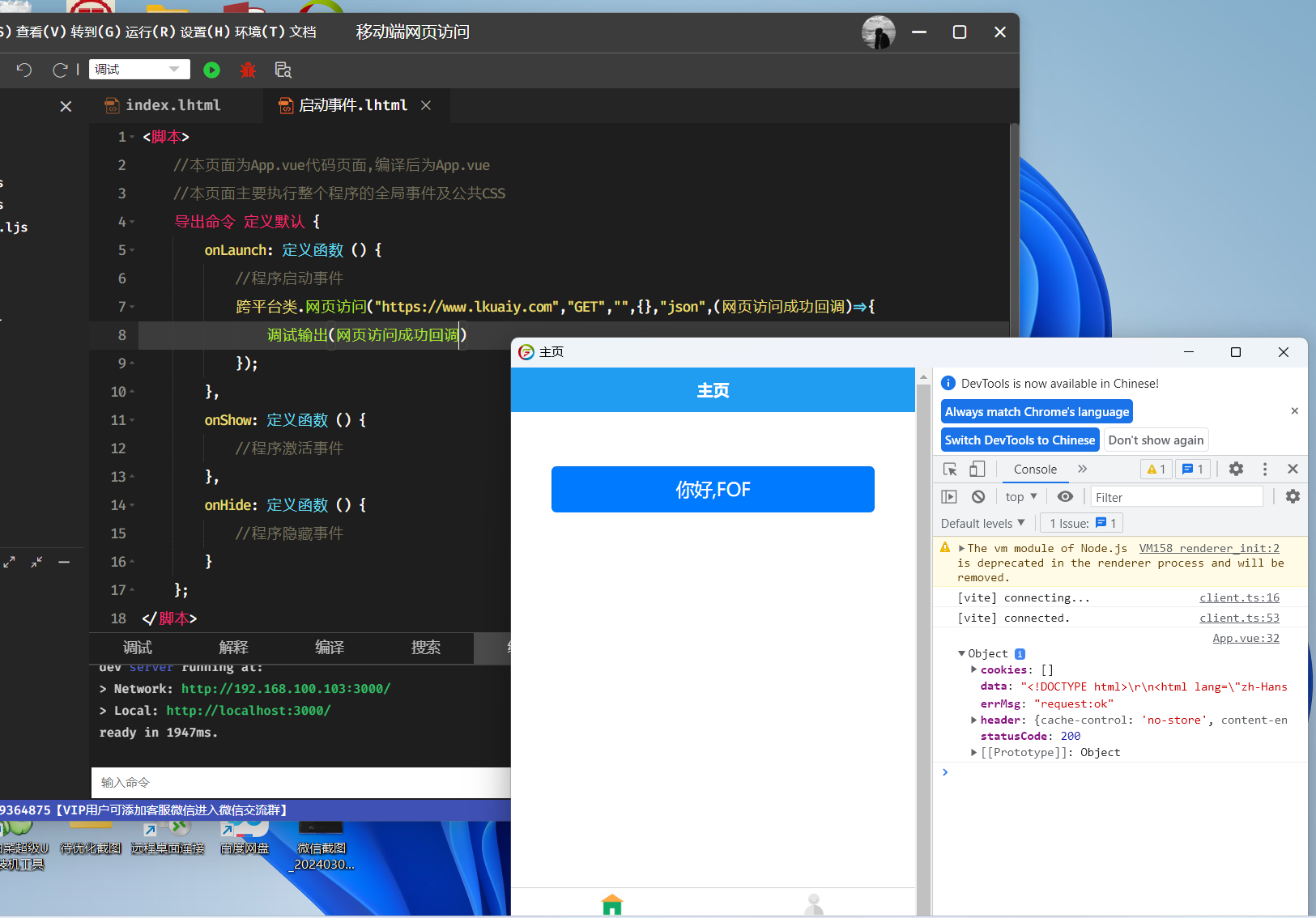Click the messages count badge in the tab bar

point(1193,470)
